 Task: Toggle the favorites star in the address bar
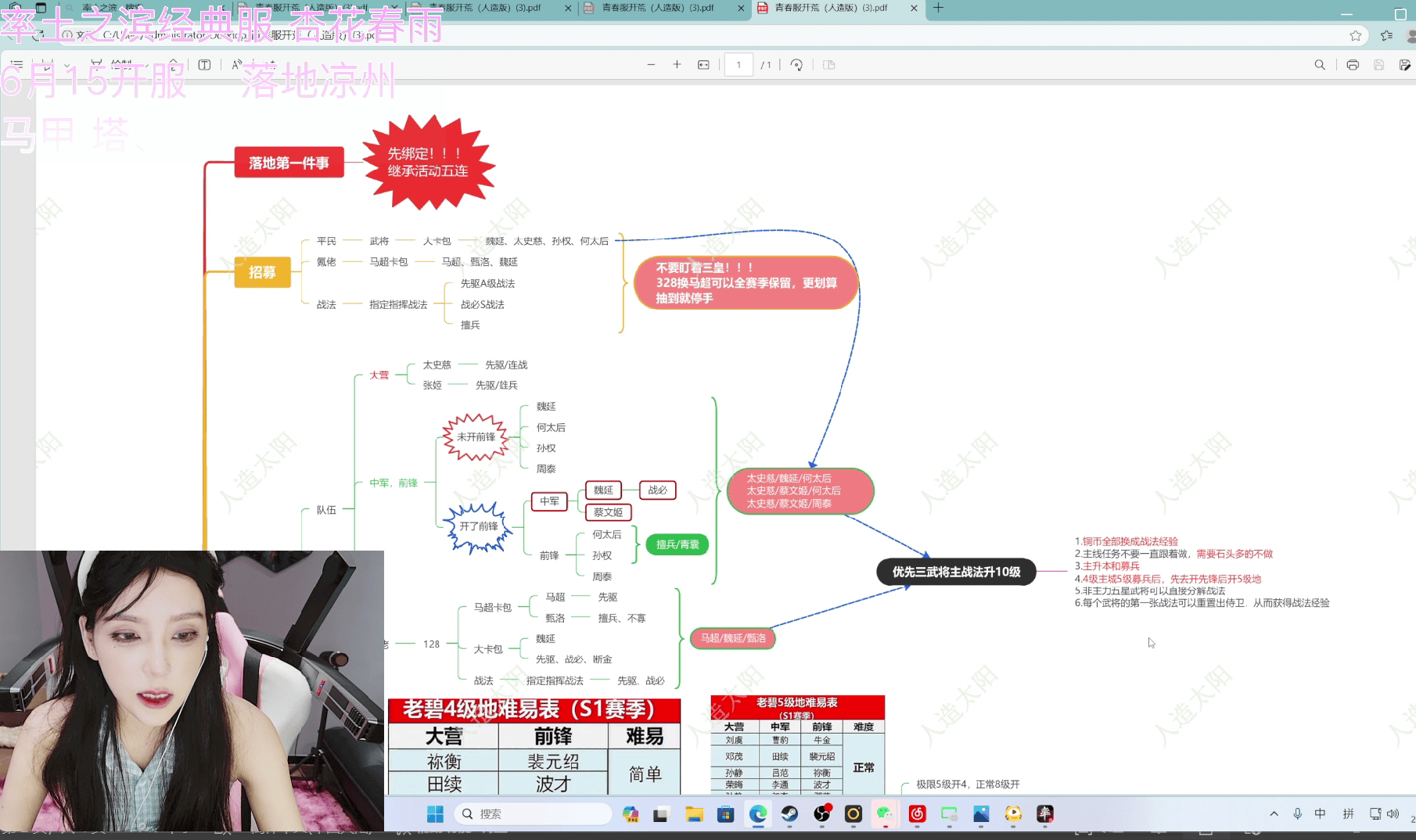(1356, 35)
